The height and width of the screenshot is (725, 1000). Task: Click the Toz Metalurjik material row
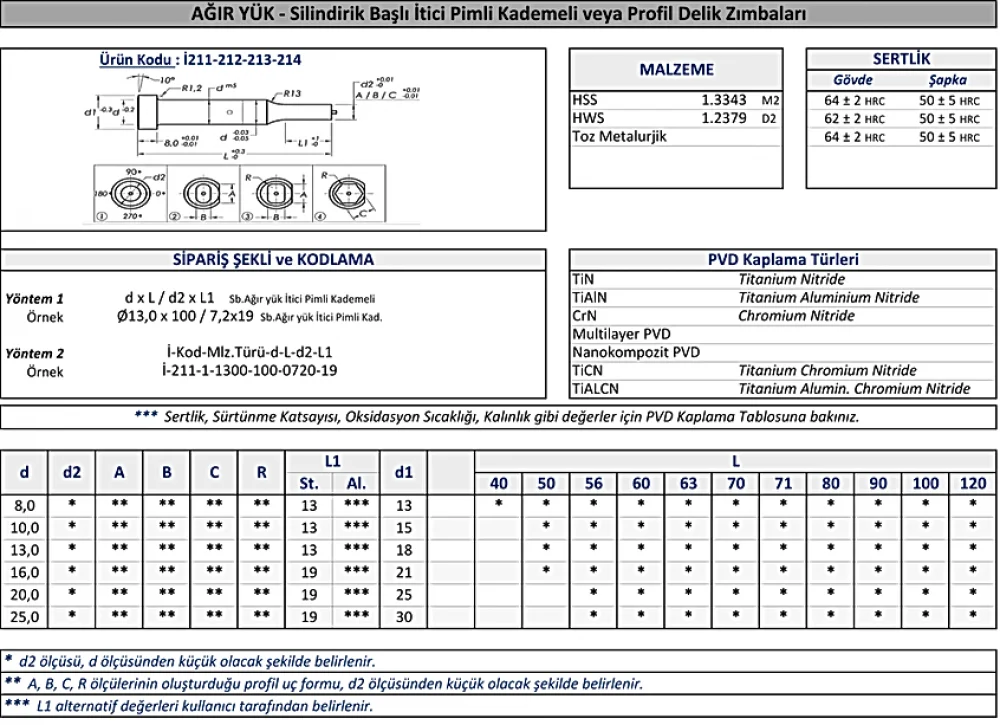(x=676, y=136)
